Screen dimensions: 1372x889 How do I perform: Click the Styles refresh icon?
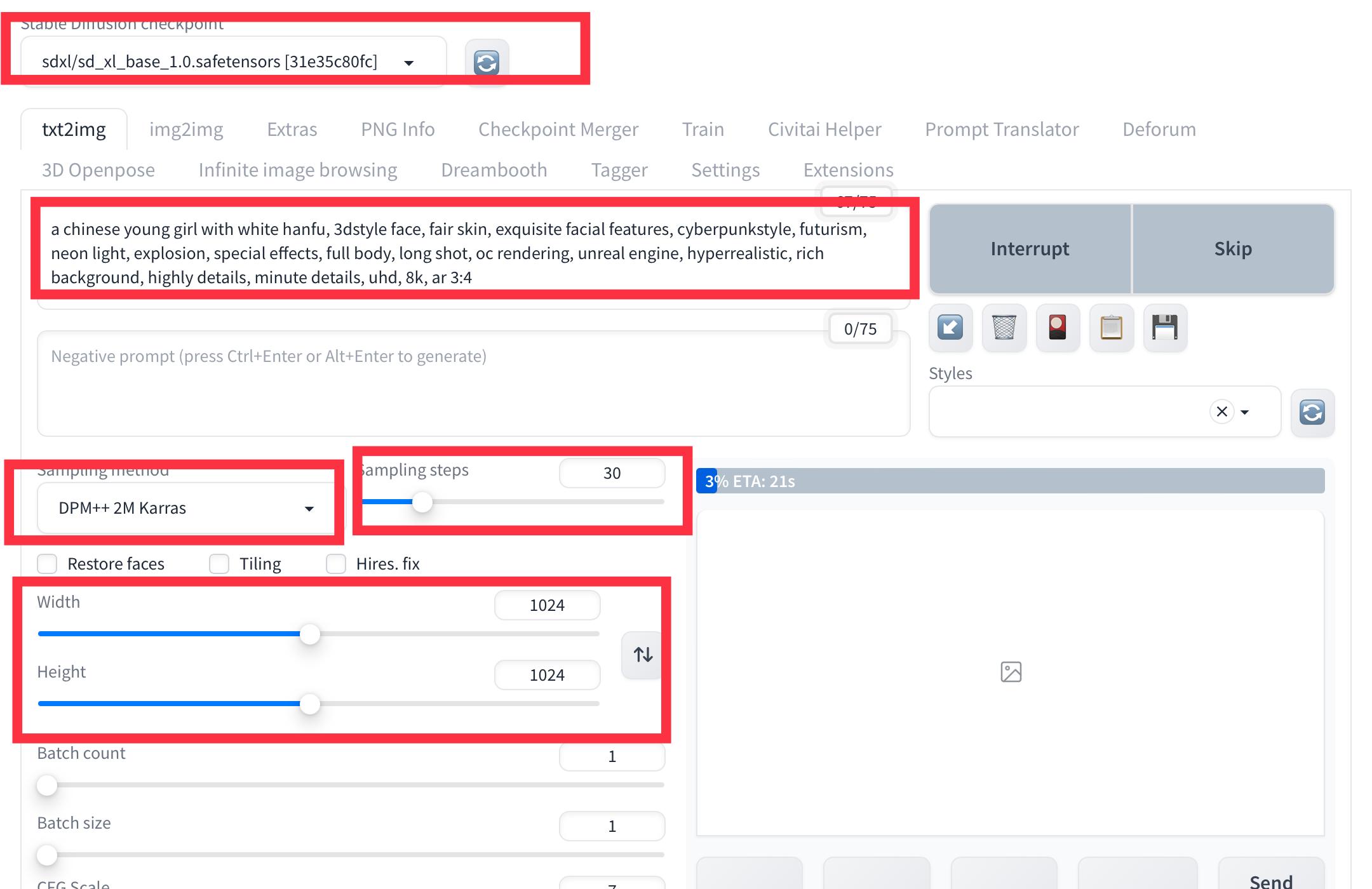[x=1312, y=412]
